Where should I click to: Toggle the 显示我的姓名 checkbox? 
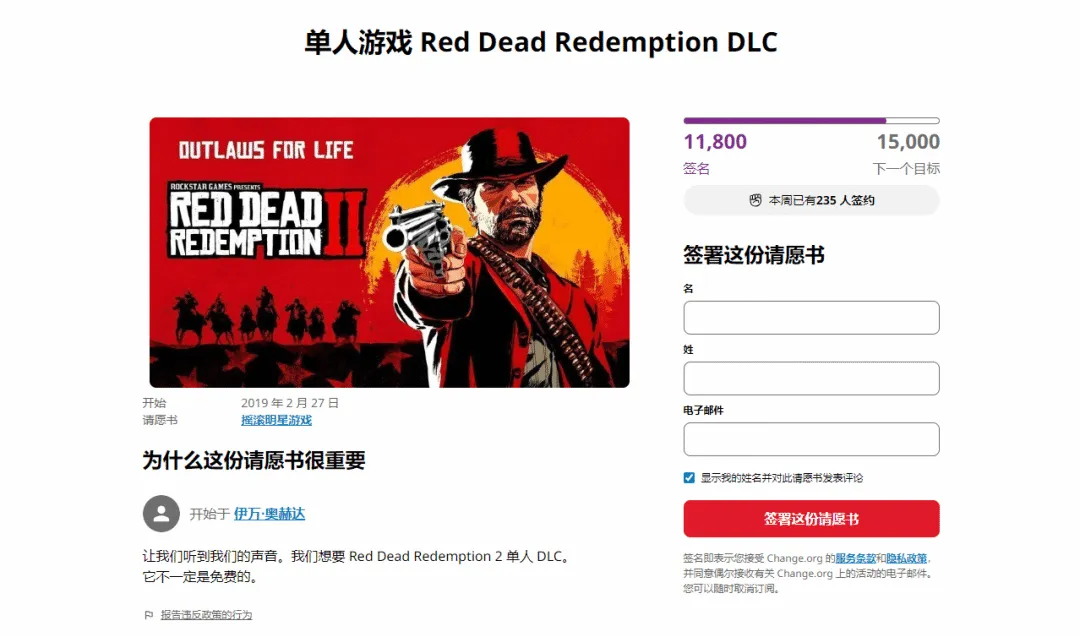(x=689, y=477)
